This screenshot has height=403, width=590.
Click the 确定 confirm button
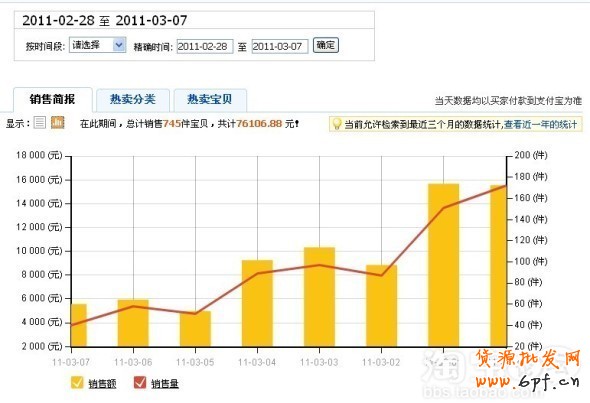(326, 45)
